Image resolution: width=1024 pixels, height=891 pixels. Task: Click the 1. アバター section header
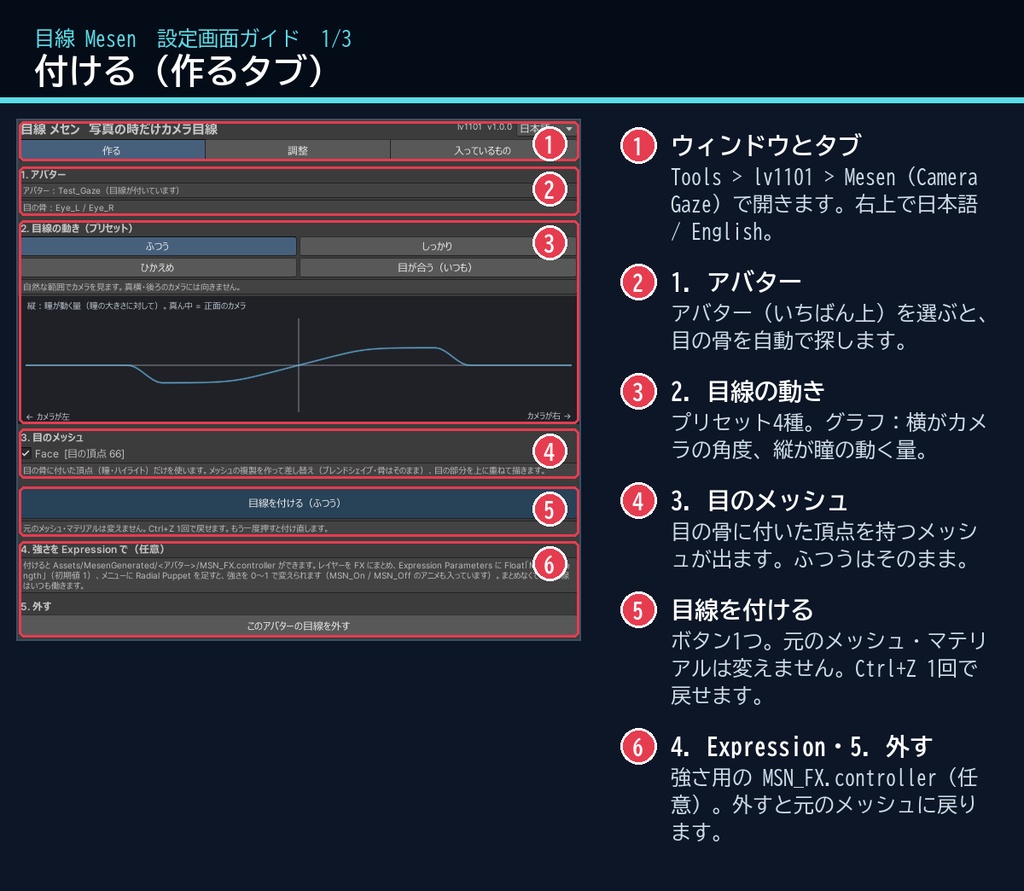coord(43,174)
